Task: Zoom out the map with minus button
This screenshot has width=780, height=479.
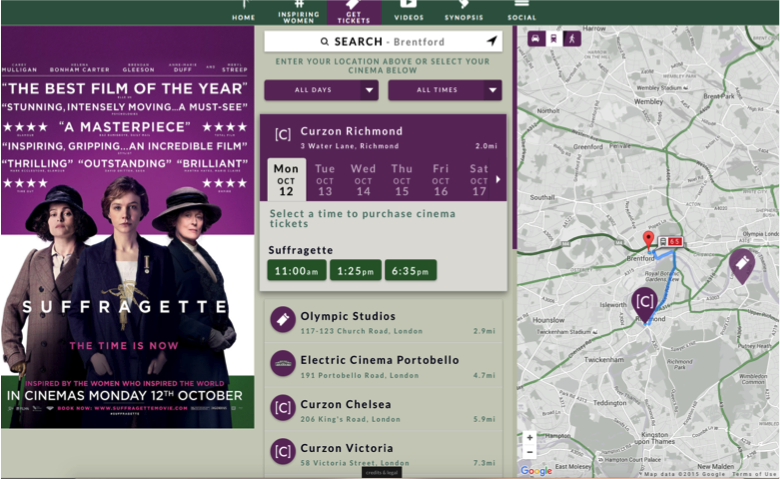Action: coord(530,452)
